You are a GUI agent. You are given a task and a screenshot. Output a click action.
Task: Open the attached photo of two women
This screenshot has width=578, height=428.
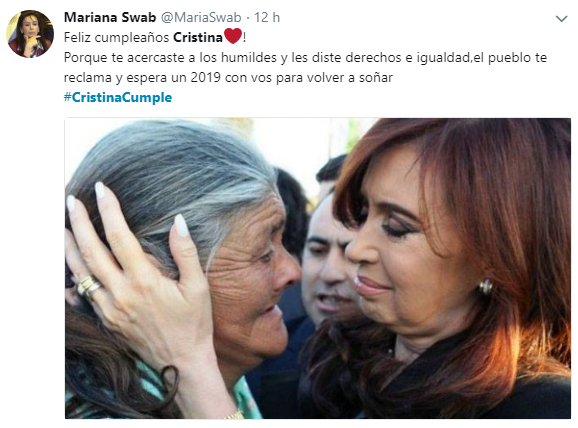318,268
